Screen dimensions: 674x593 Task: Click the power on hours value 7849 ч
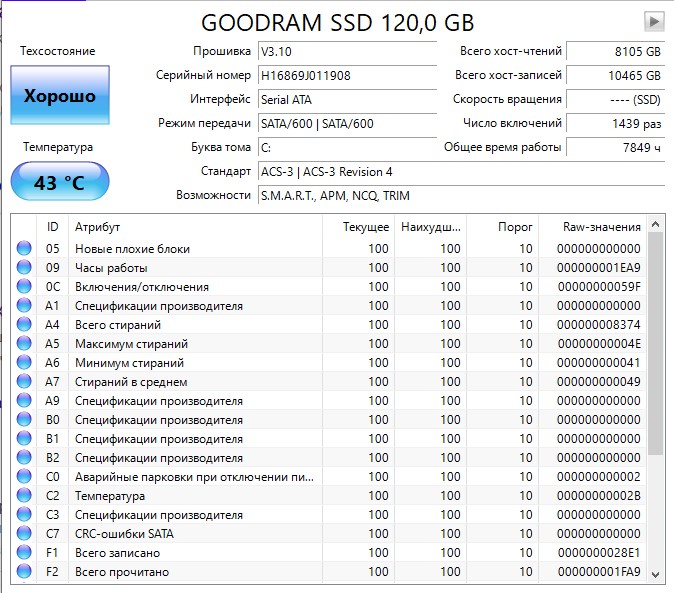point(616,148)
